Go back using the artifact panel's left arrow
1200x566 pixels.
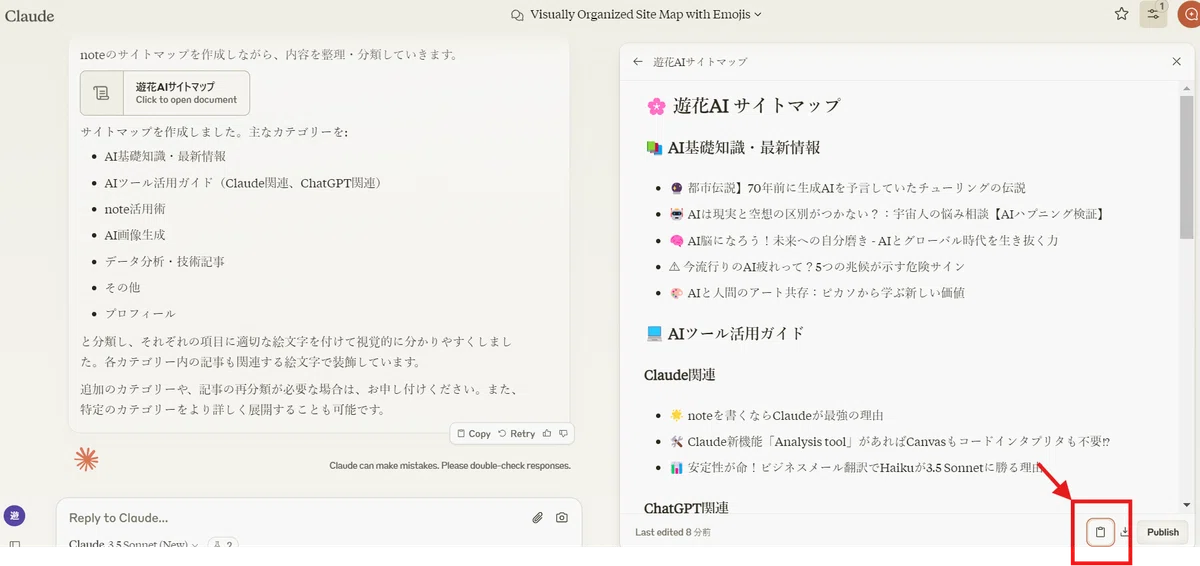pos(638,62)
